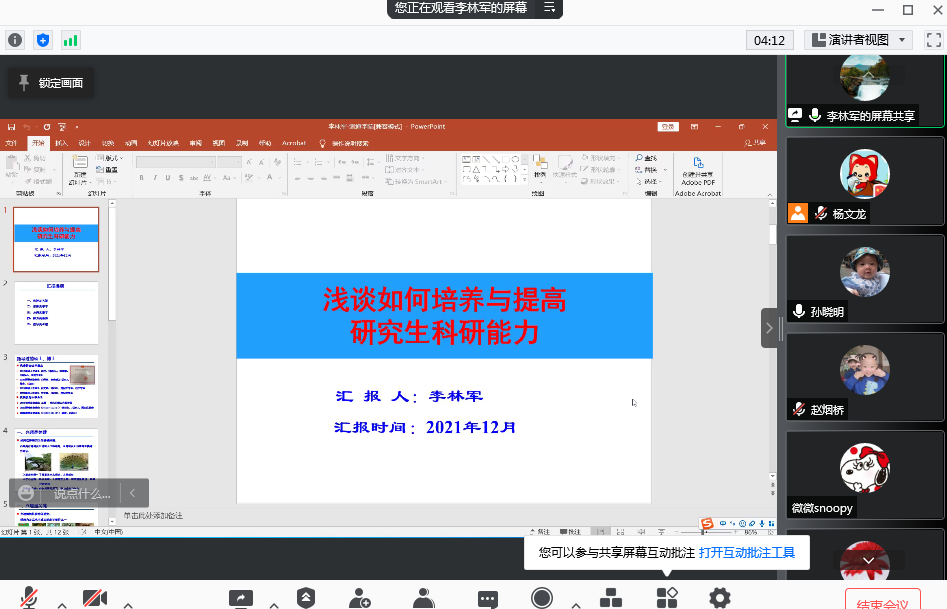Expand the microphone options arrow

click(x=62, y=604)
